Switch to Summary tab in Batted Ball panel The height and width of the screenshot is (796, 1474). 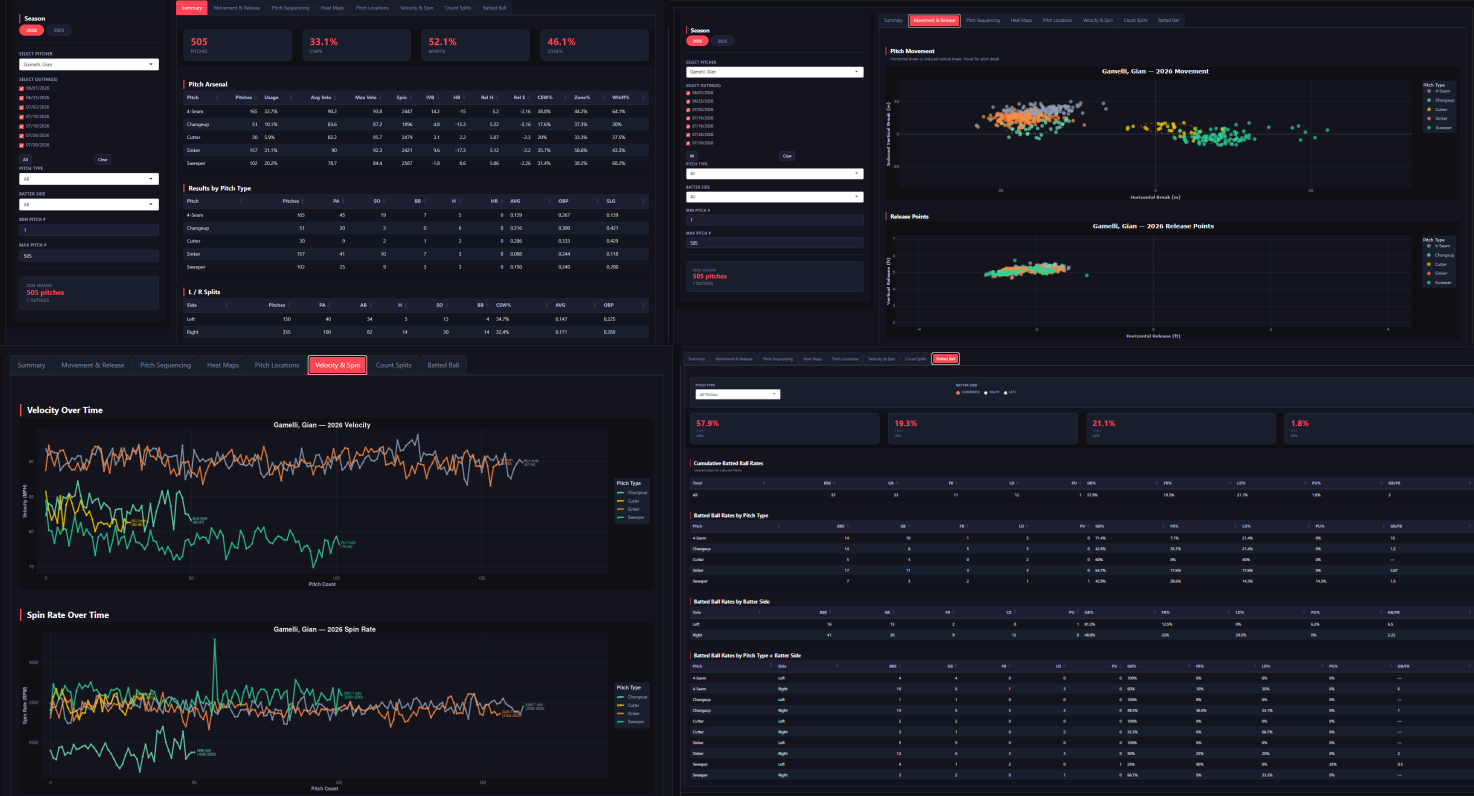click(697, 358)
